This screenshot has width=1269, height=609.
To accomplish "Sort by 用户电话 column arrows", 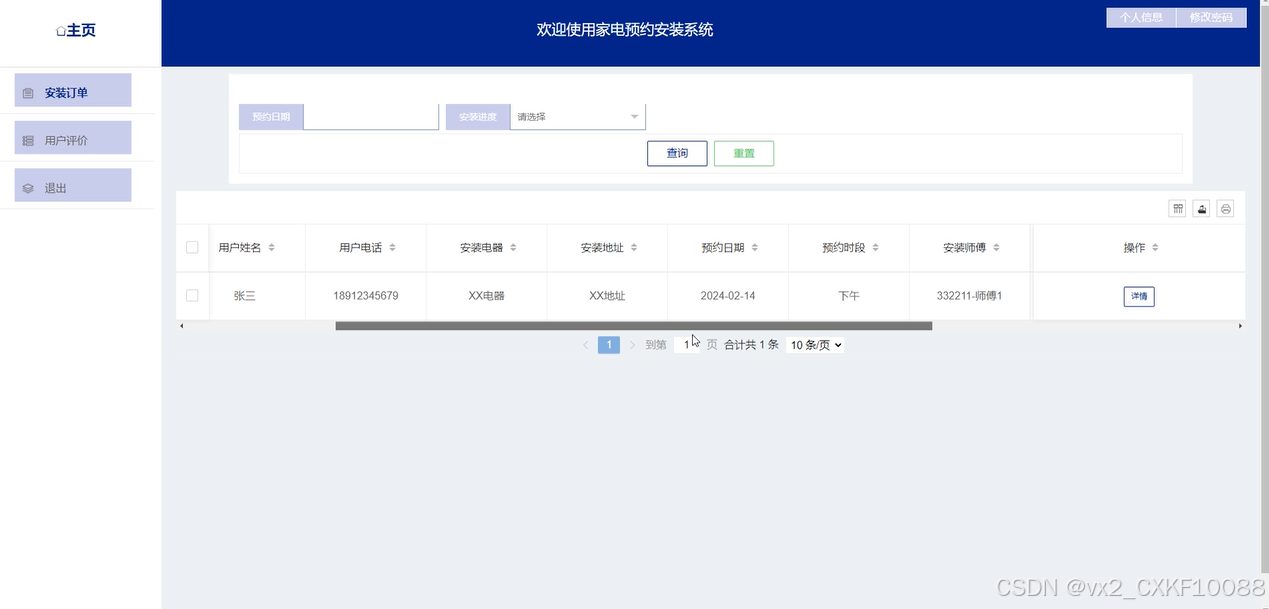I will pos(392,248).
